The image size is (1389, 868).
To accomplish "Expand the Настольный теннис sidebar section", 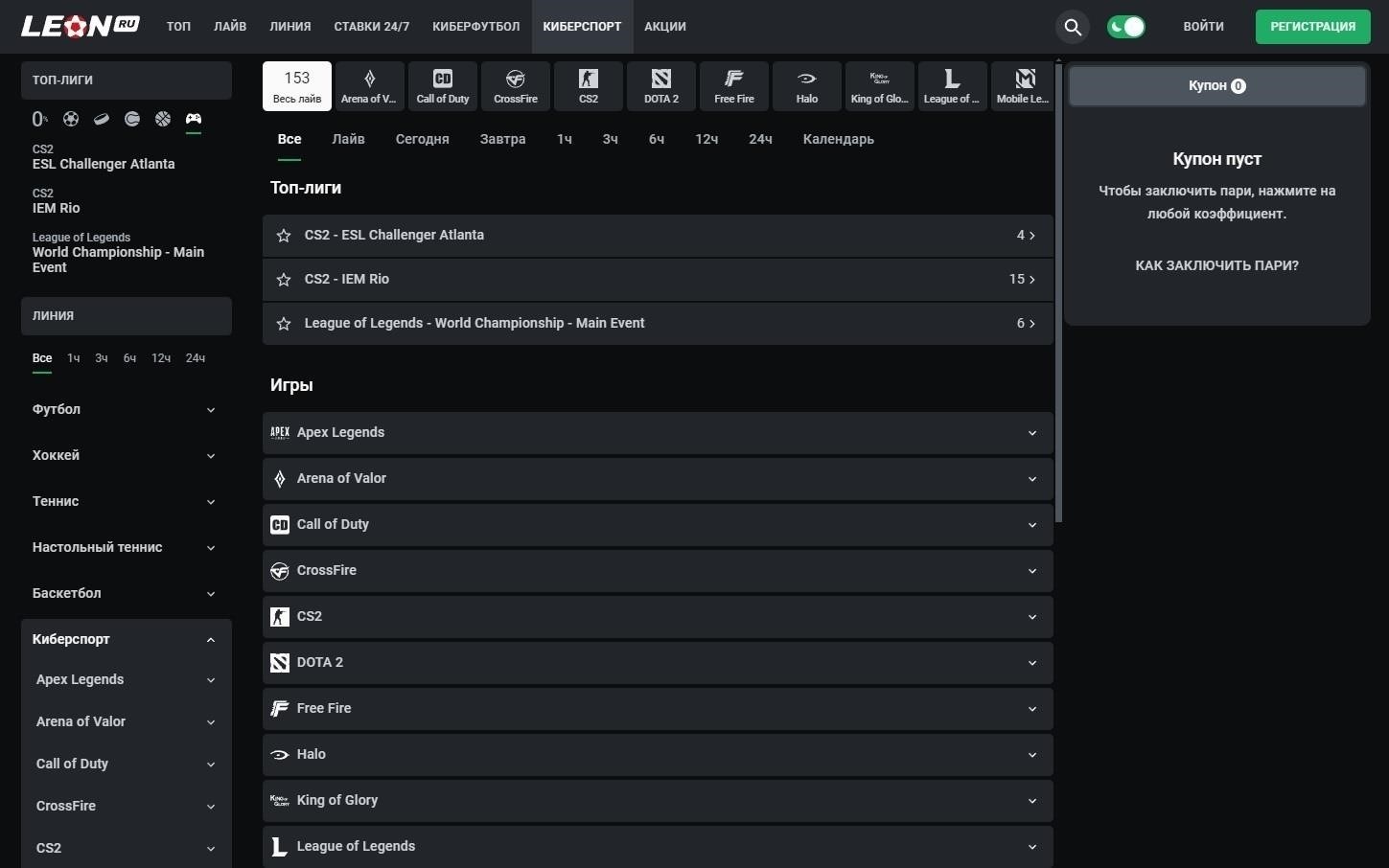I will click(127, 548).
